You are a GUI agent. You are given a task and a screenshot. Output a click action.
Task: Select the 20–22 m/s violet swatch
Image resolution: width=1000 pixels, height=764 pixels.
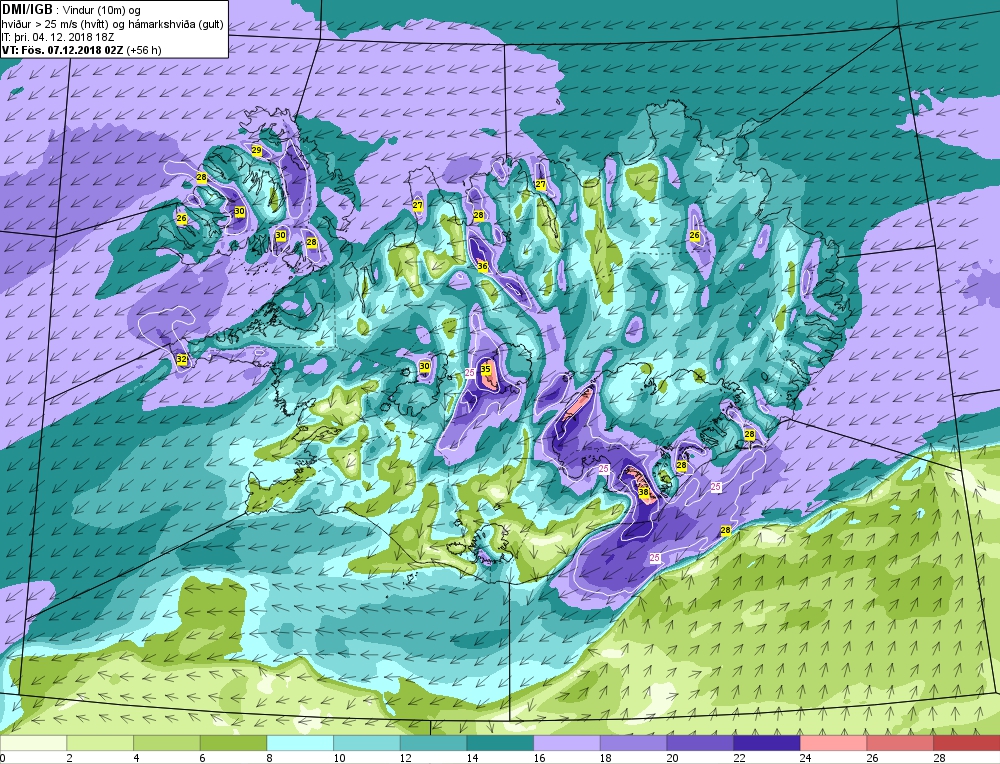click(x=700, y=743)
